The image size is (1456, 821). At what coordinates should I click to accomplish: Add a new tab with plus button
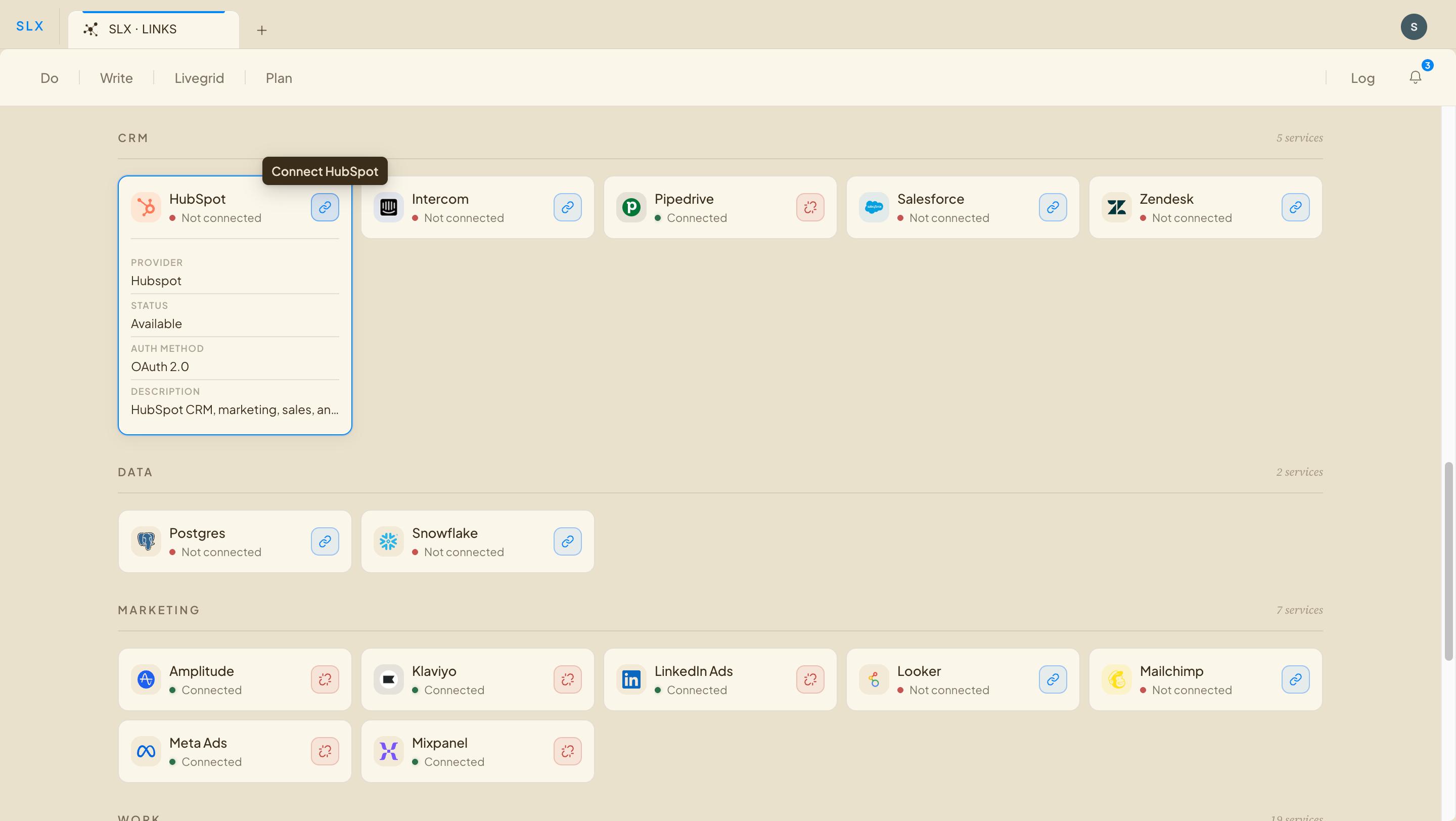[x=262, y=30]
